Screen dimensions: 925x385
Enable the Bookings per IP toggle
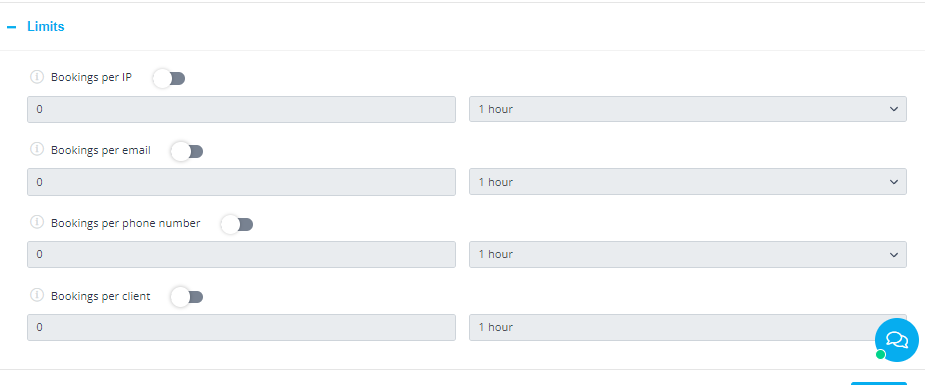(169, 78)
